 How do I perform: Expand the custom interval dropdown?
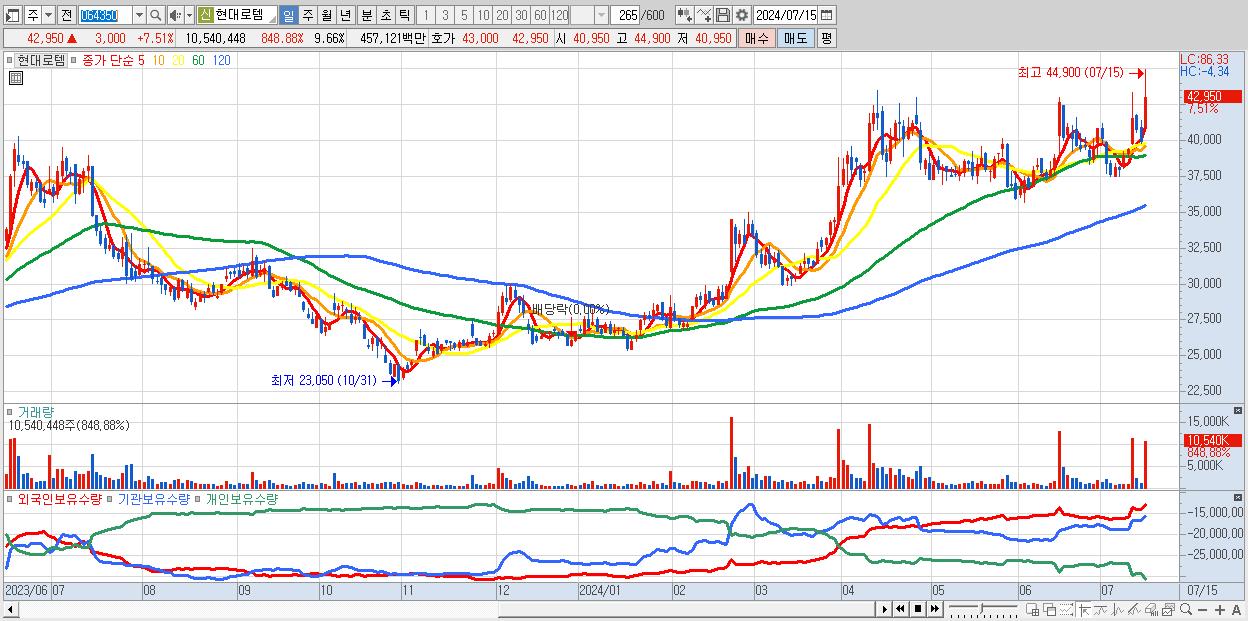600,15
